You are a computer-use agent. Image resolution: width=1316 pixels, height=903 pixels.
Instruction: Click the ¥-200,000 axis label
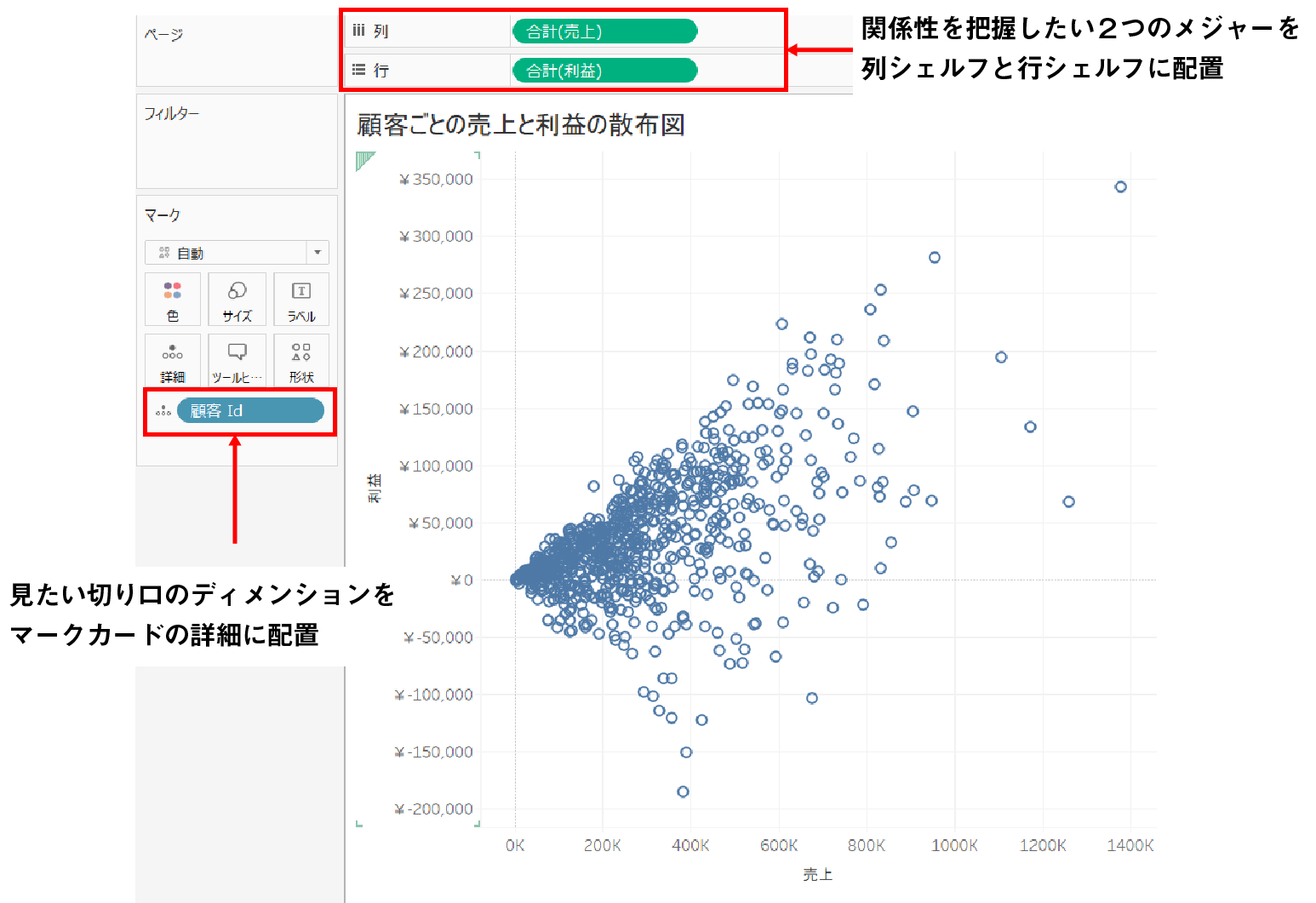tap(434, 809)
